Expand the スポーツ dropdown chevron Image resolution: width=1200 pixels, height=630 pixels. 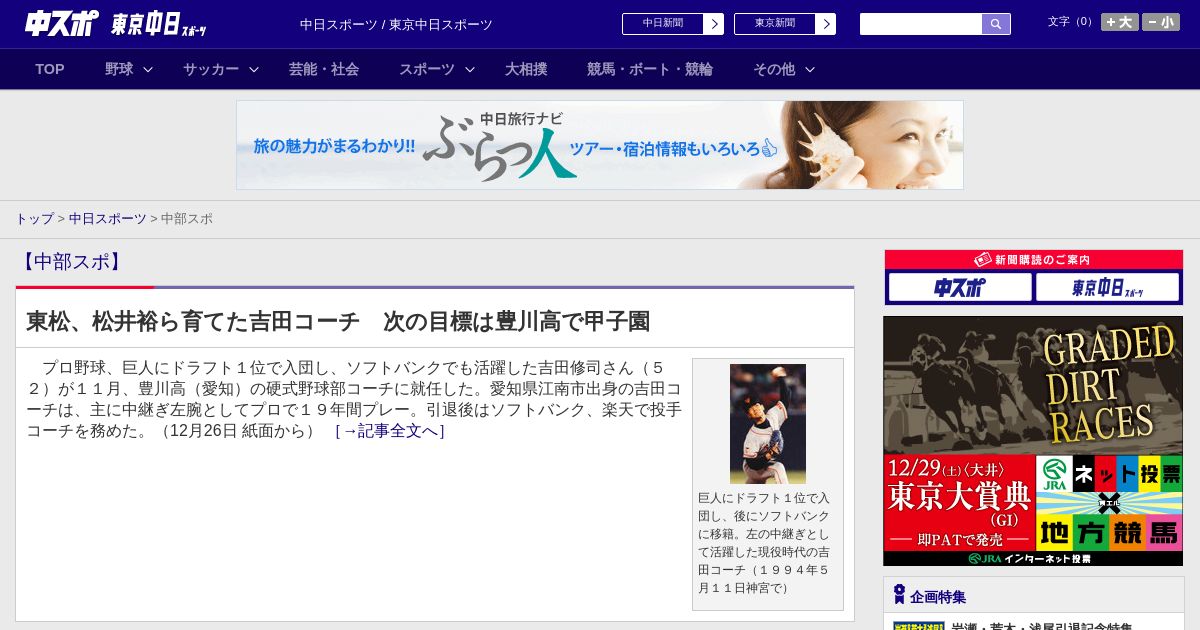470,69
